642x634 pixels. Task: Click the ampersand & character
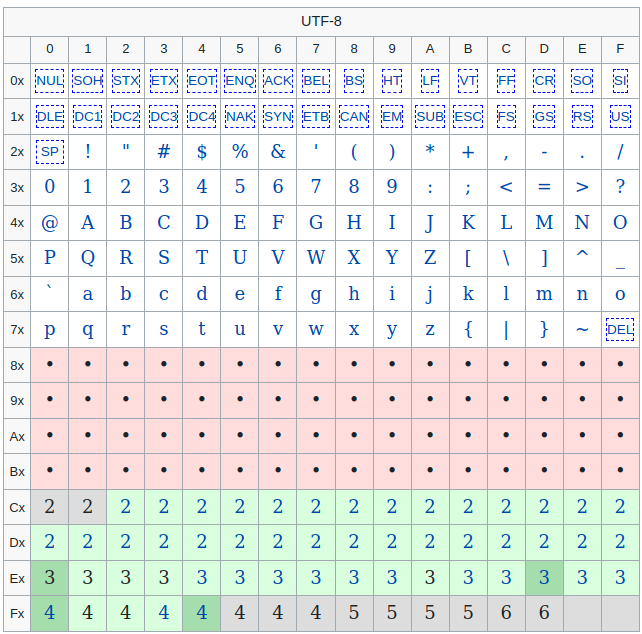(278, 152)
